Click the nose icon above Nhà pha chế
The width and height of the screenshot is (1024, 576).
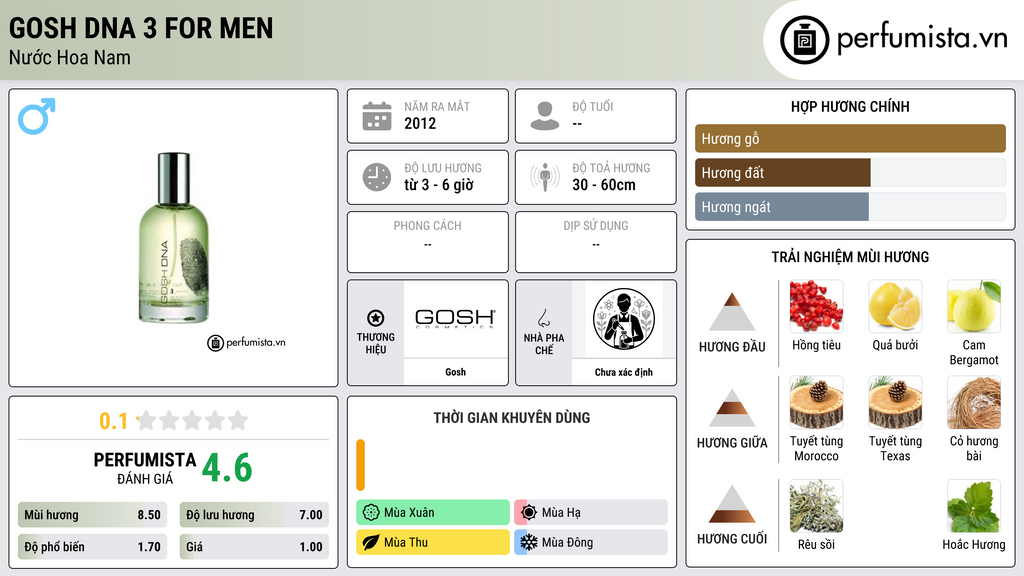pyautogui.click(x=543, y=318)
